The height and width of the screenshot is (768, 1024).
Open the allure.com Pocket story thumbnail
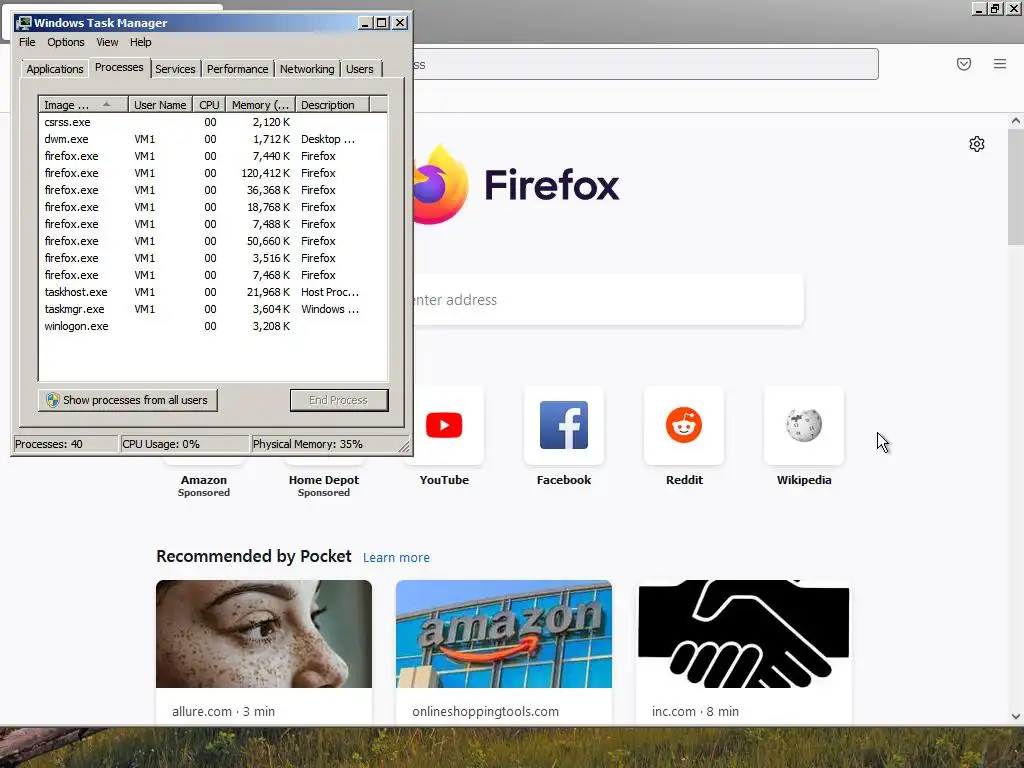264,633
